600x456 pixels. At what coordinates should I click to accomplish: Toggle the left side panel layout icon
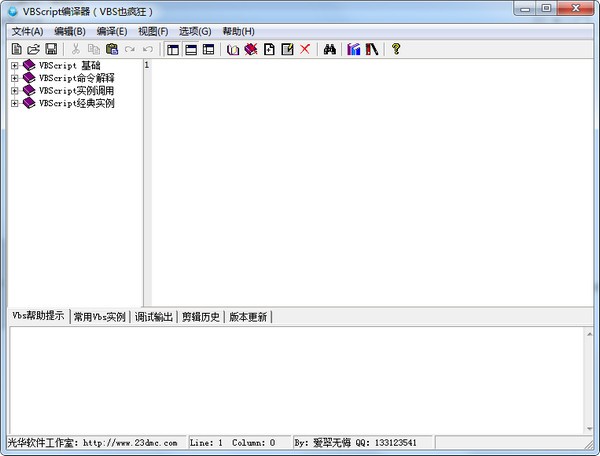pos(173,49)
